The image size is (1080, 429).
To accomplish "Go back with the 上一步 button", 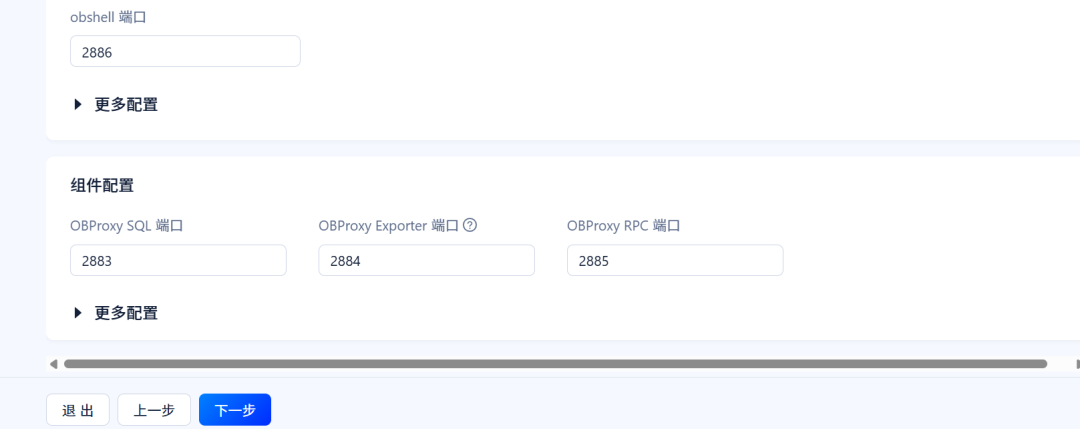I will coord(154,410).
